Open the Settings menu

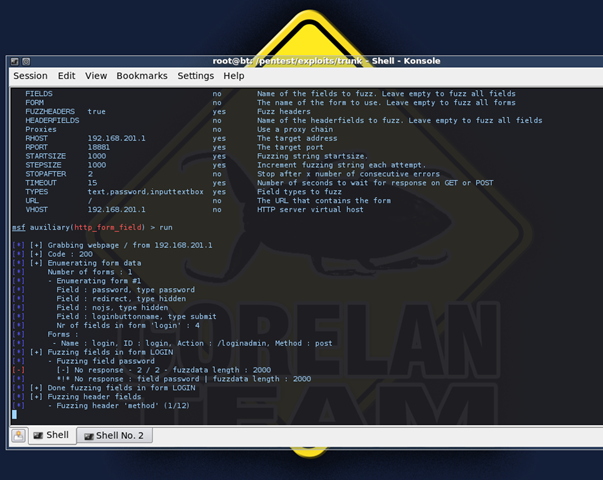pos(195,76)
